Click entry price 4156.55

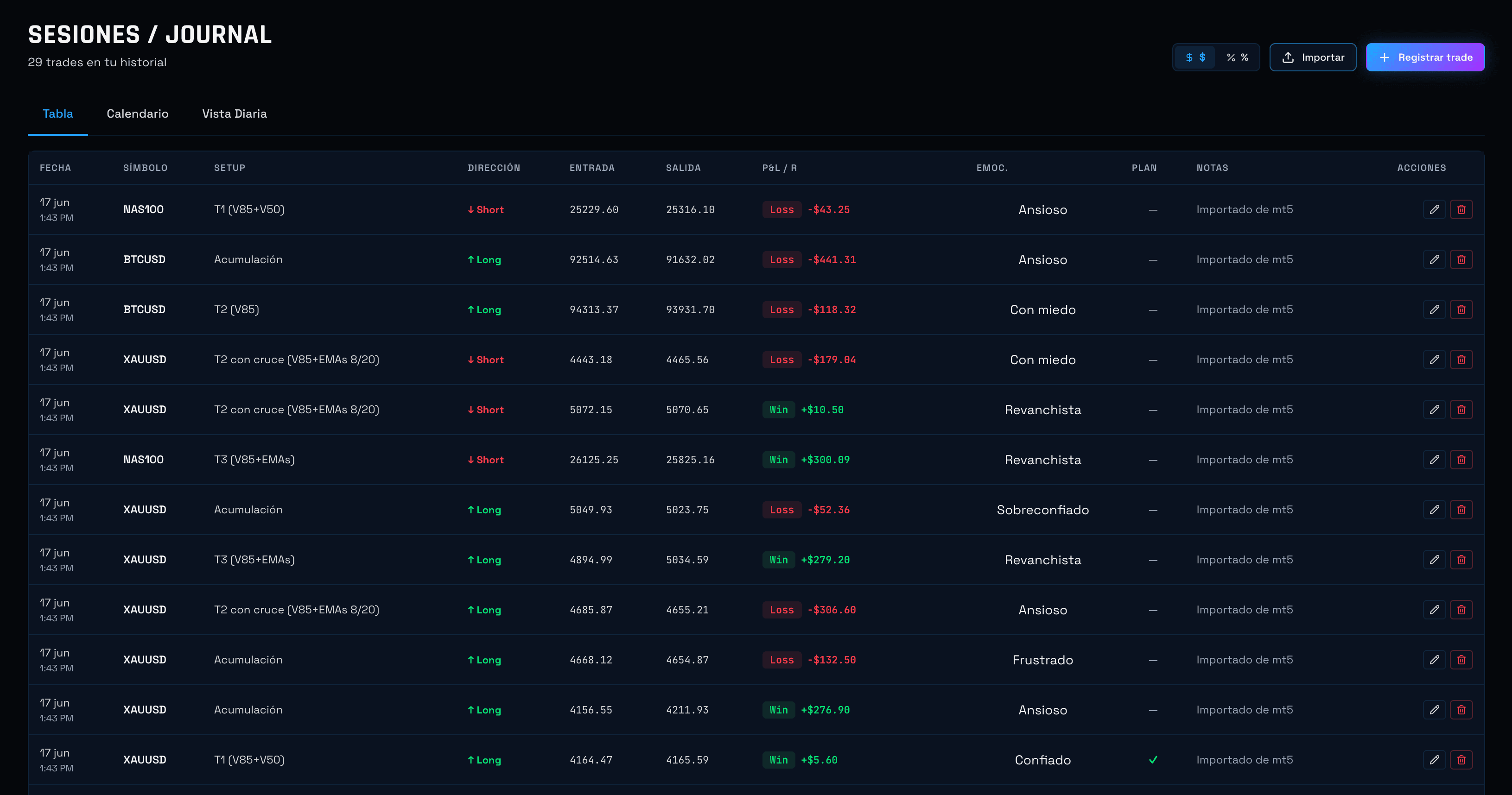coord(591,710)
